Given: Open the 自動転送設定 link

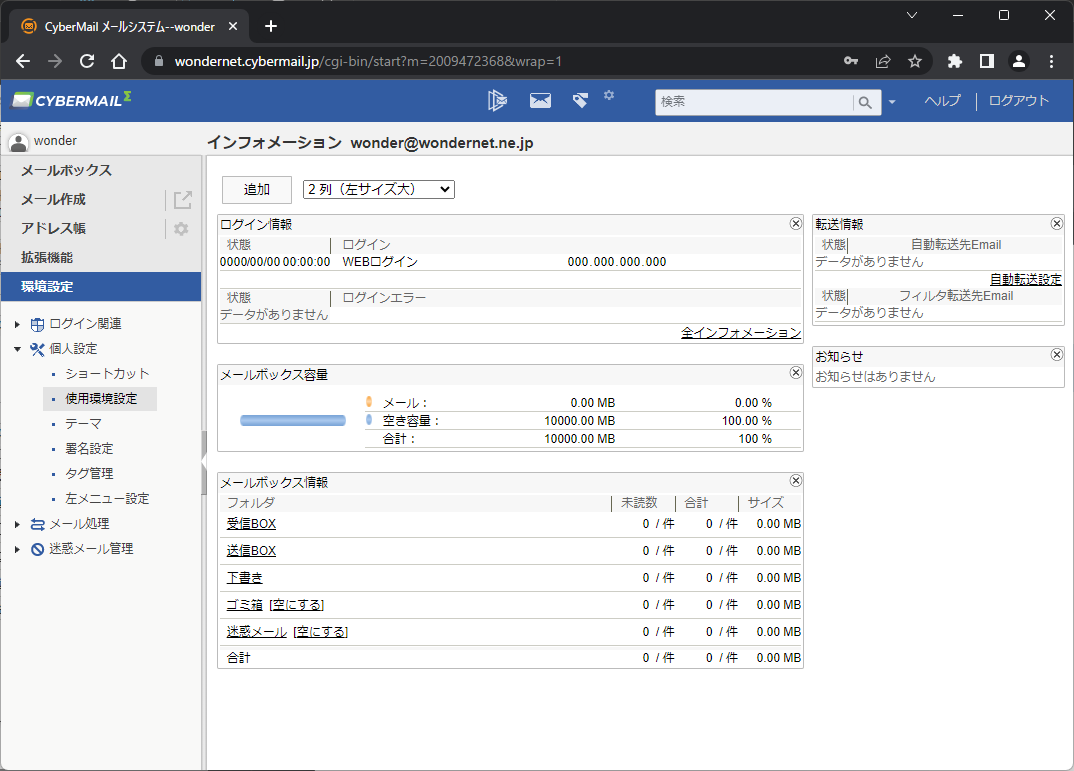Looking at the screenshot, I should (1025, 279).
